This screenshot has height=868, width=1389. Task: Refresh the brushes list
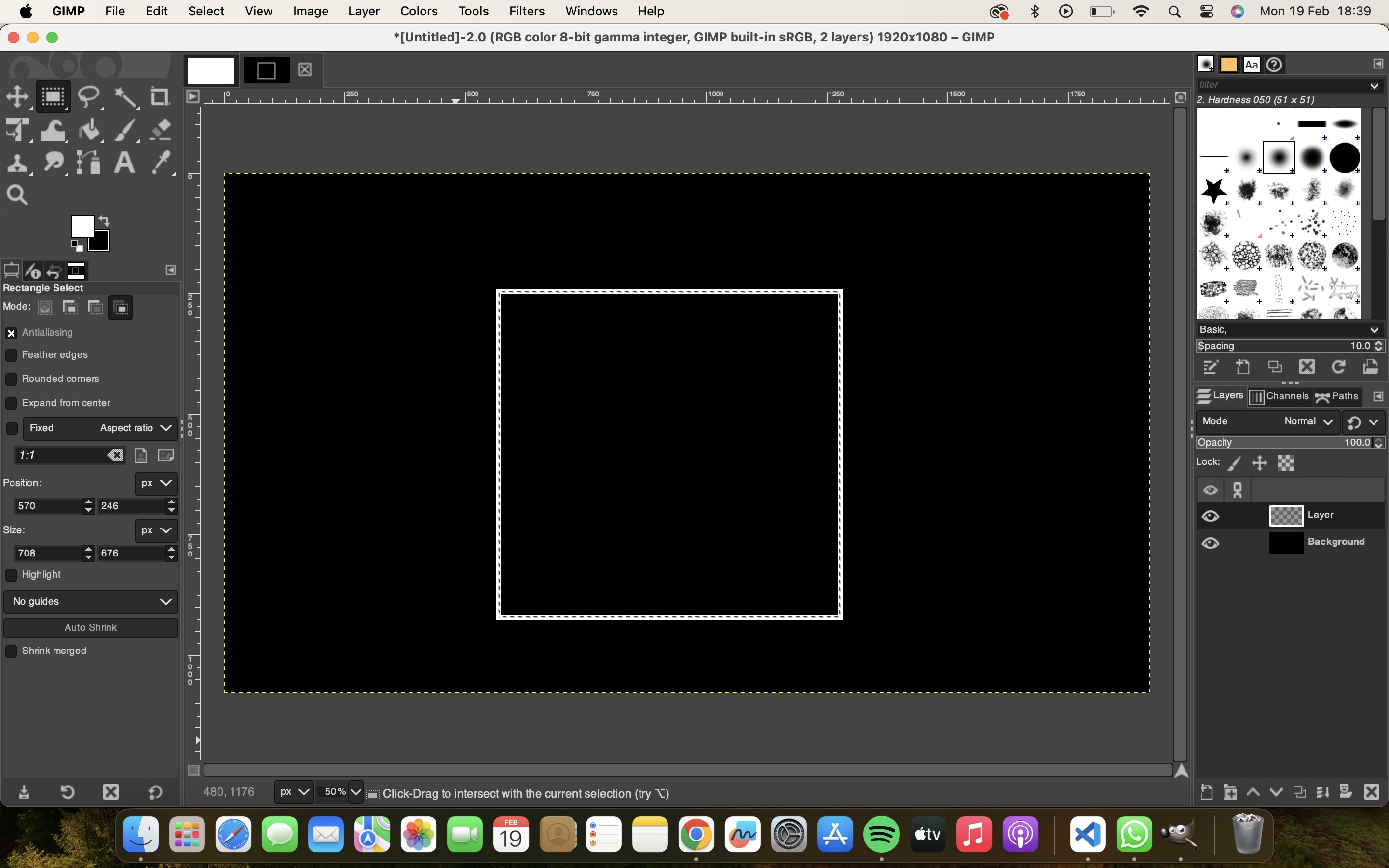tap(1338, 367)
